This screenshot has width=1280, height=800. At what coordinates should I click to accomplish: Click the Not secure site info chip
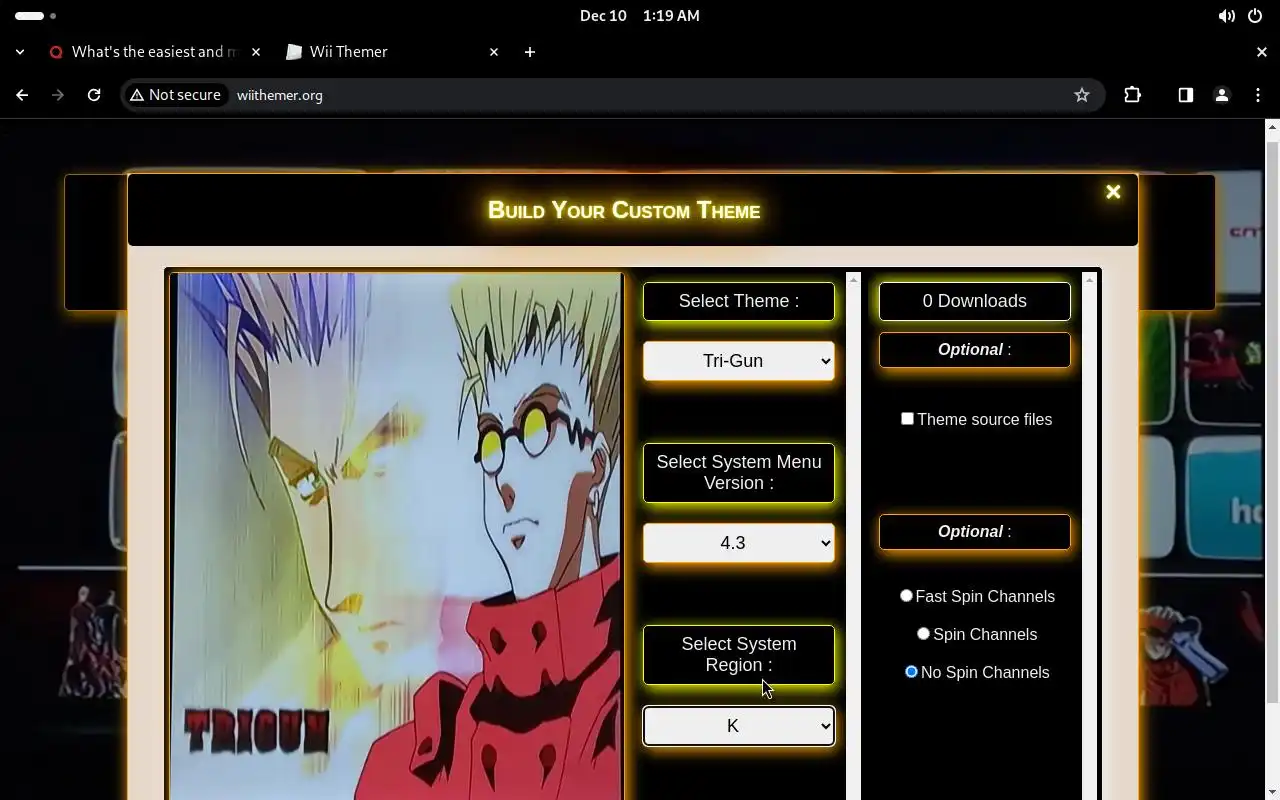pyautogui.click(x=175, y=95)
